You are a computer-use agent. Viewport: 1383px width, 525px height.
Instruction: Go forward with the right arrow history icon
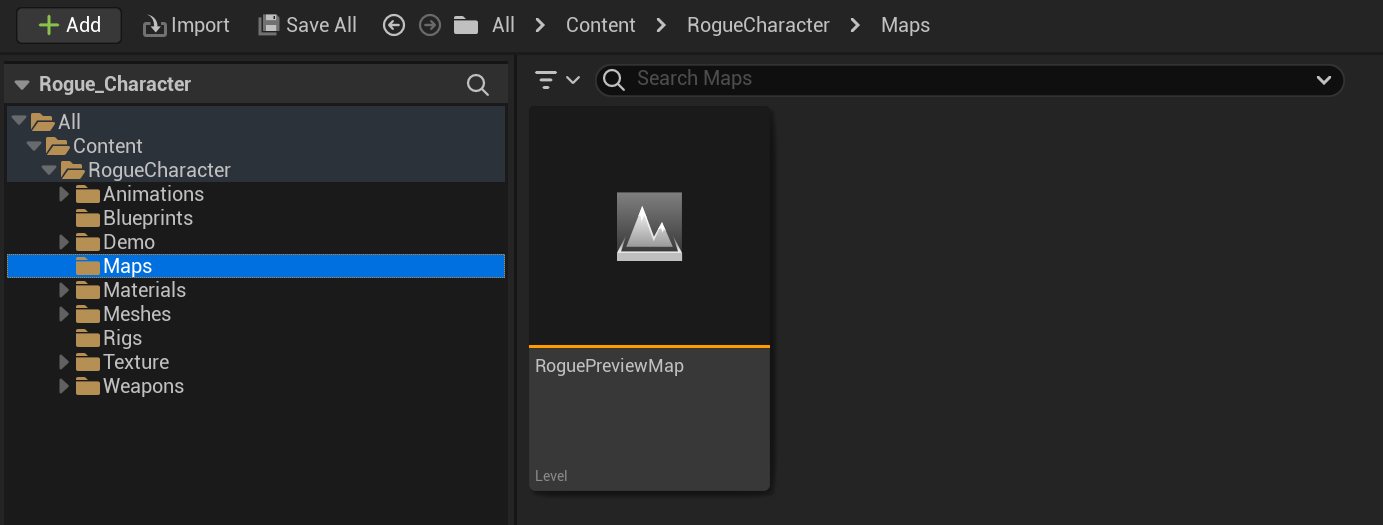pyautogui.click(x=430, y=25)
